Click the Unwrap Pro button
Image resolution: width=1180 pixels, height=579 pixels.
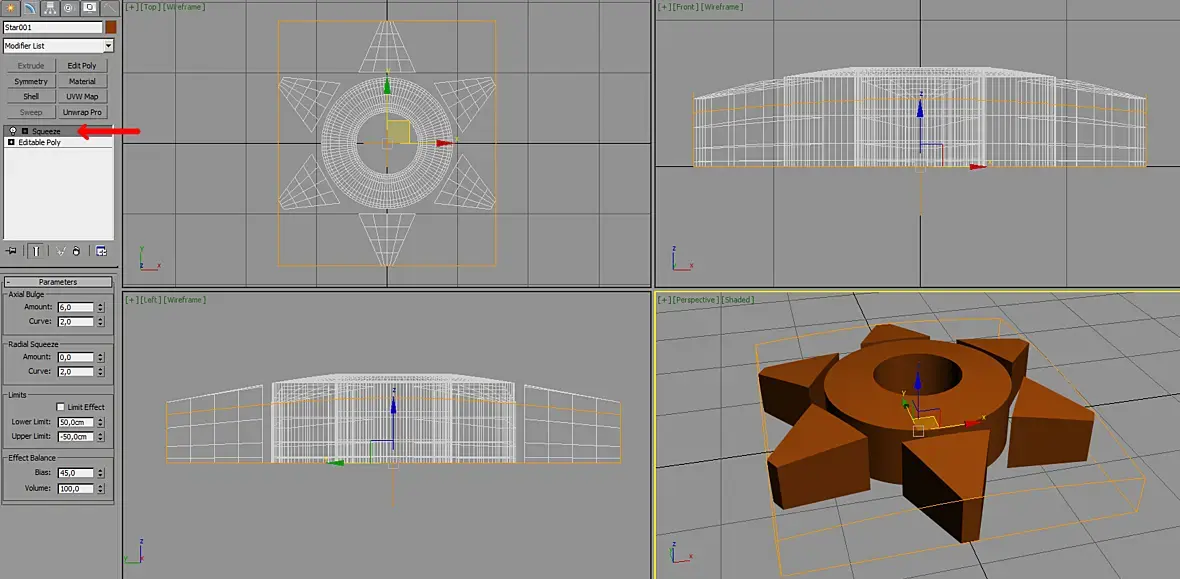[81, 112]
